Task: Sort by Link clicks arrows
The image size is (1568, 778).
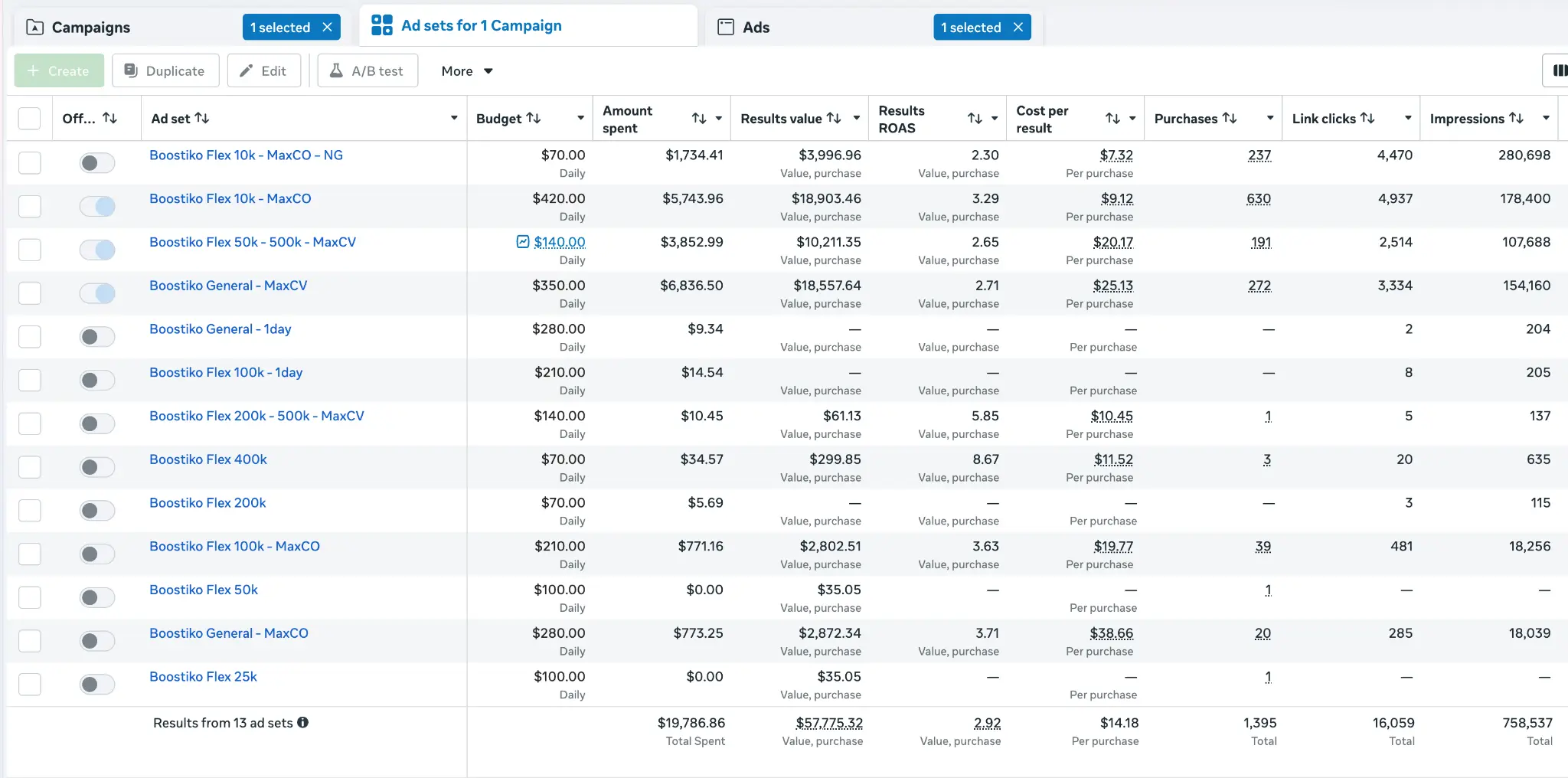Action: 1367,118
